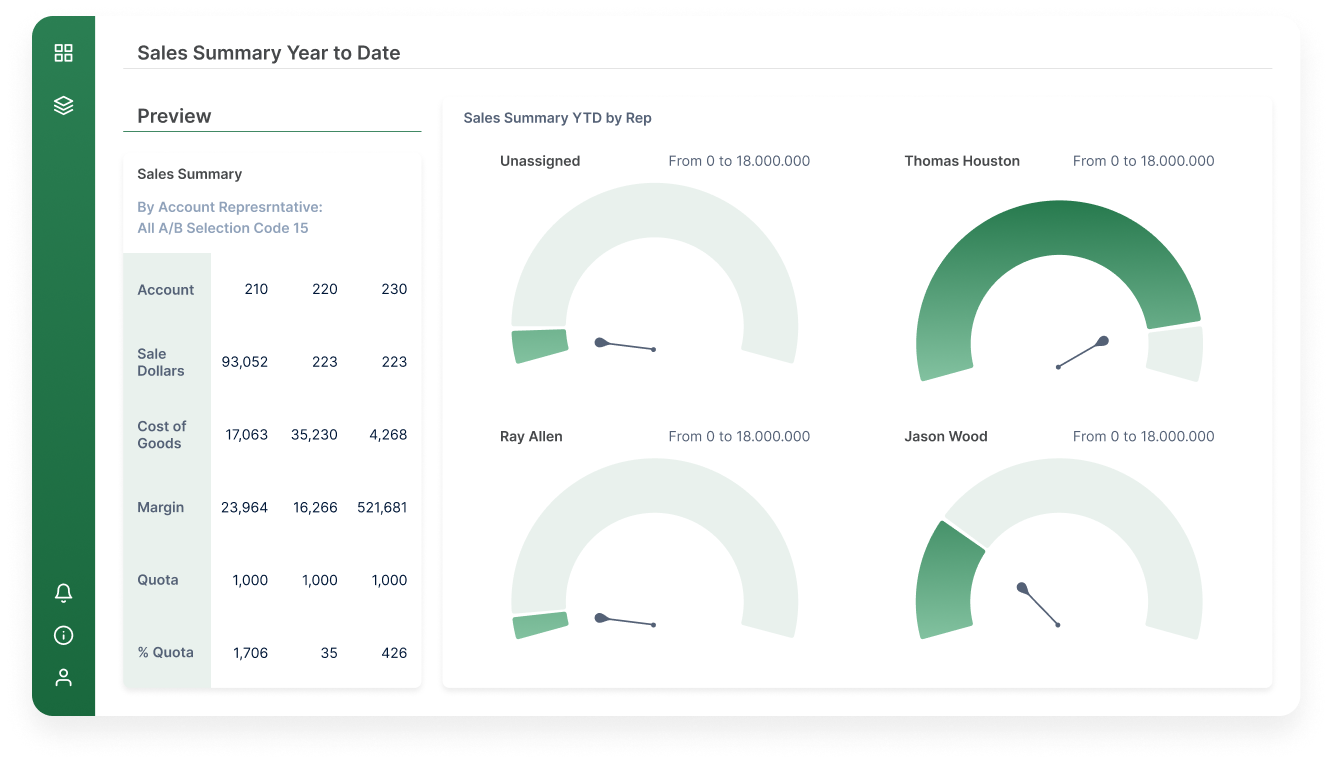Click the Sale Dollars value 93,052
The height and width of the screenshot is (764, 1333).
[x=245, y=362]
